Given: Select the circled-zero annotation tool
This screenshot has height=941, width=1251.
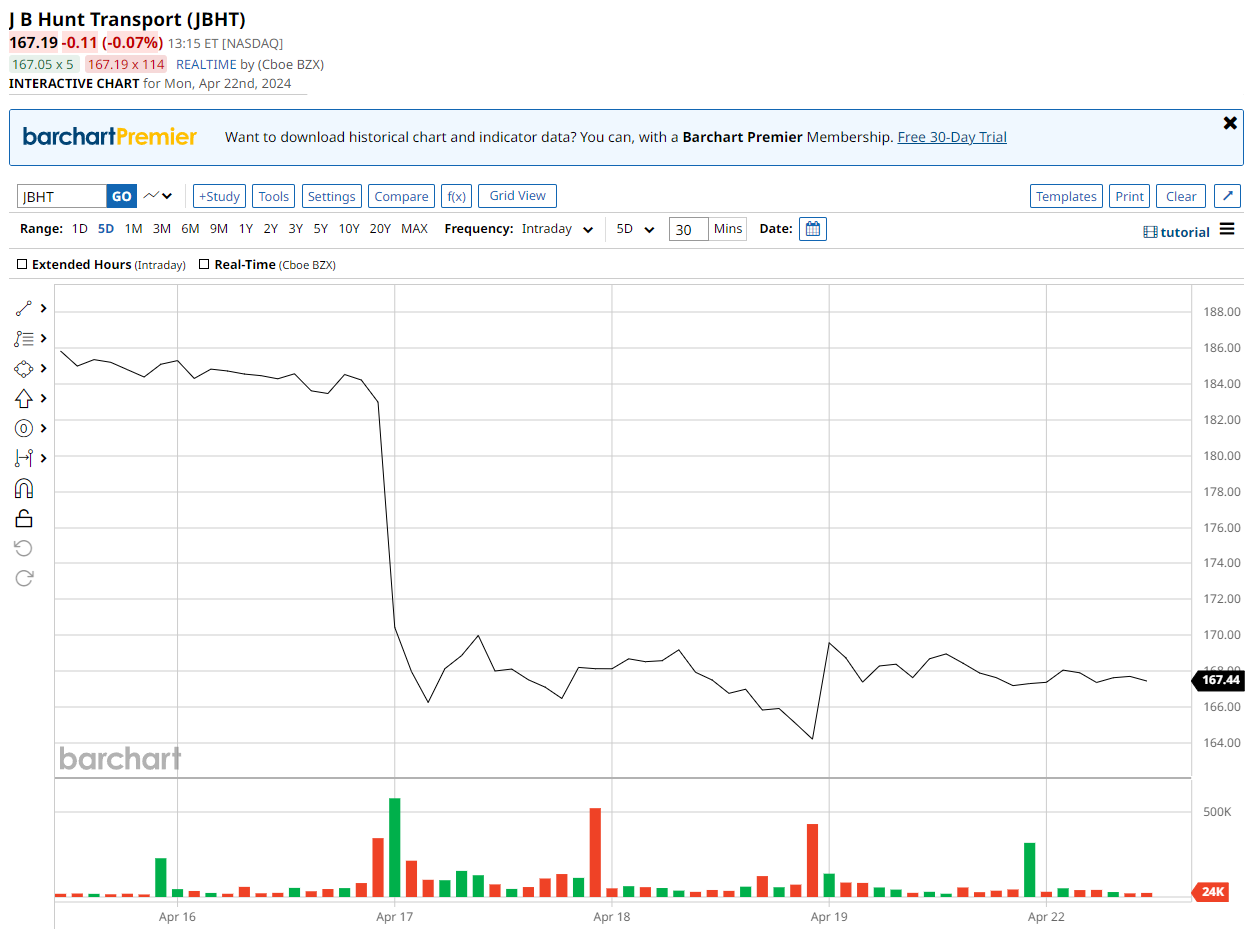Looking at the screenshot, I should coord(24,428).
